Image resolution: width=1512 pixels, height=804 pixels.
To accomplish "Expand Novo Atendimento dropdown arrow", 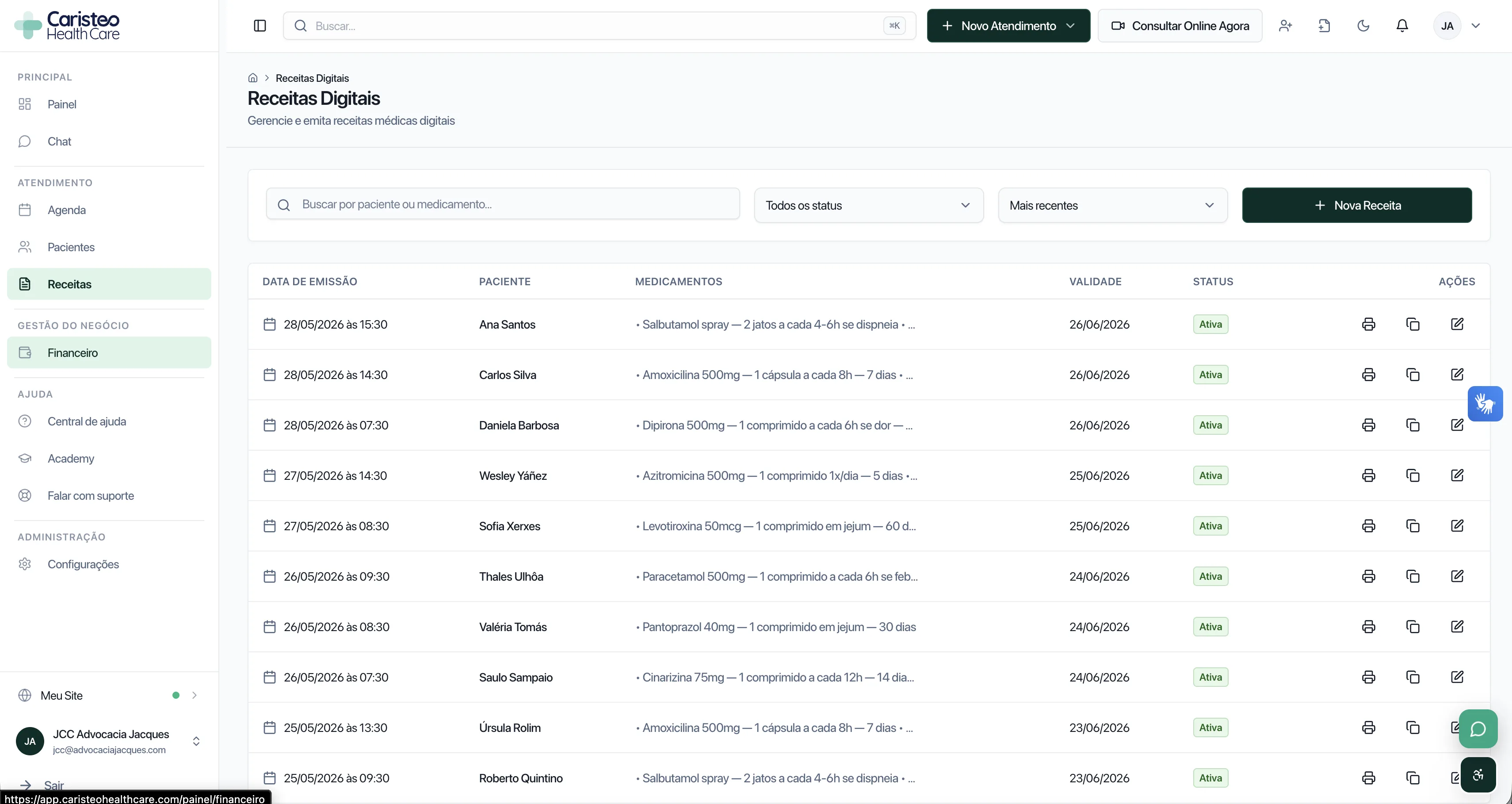I will click(1070, 26).
